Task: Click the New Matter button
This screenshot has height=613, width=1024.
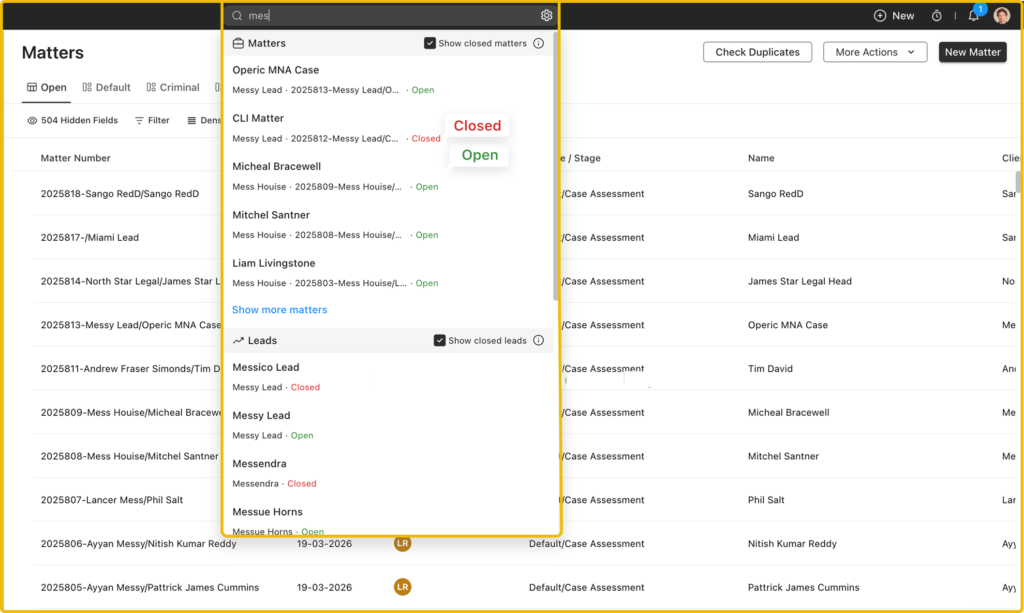Action: tap(972, 52)
